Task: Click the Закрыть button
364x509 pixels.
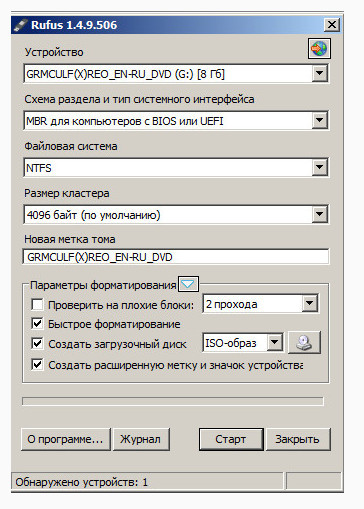Action: pyautogui.click(x=298, y=439)
